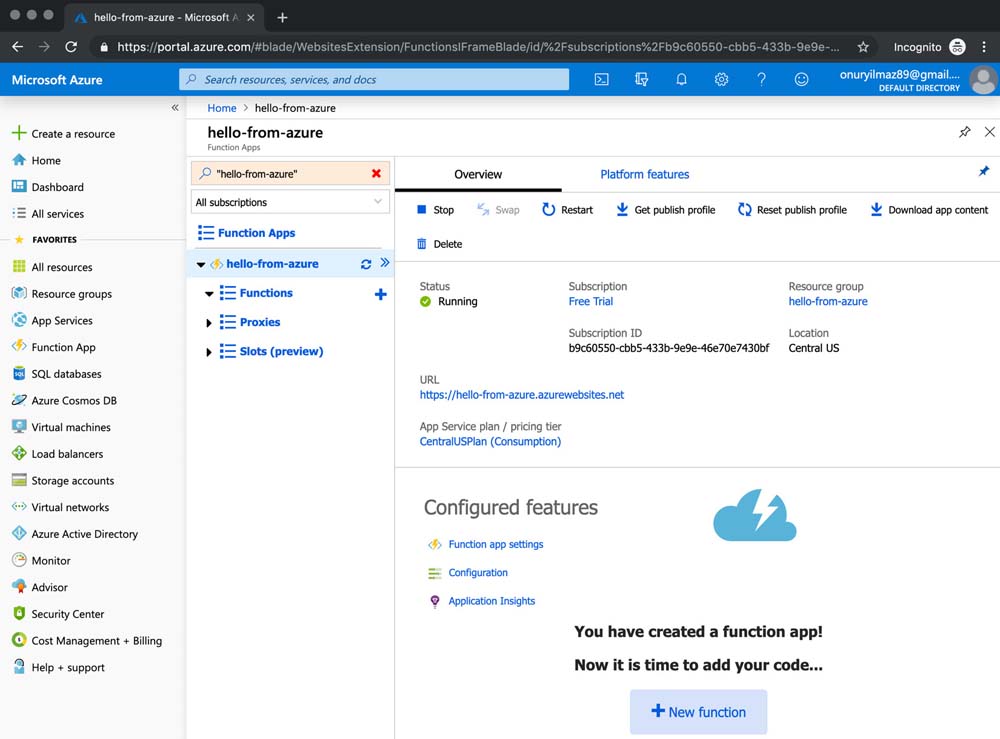This screenshot has width=1000, height=739.
Task: Refresh the hello-from-azure function app
Action: 366,264
